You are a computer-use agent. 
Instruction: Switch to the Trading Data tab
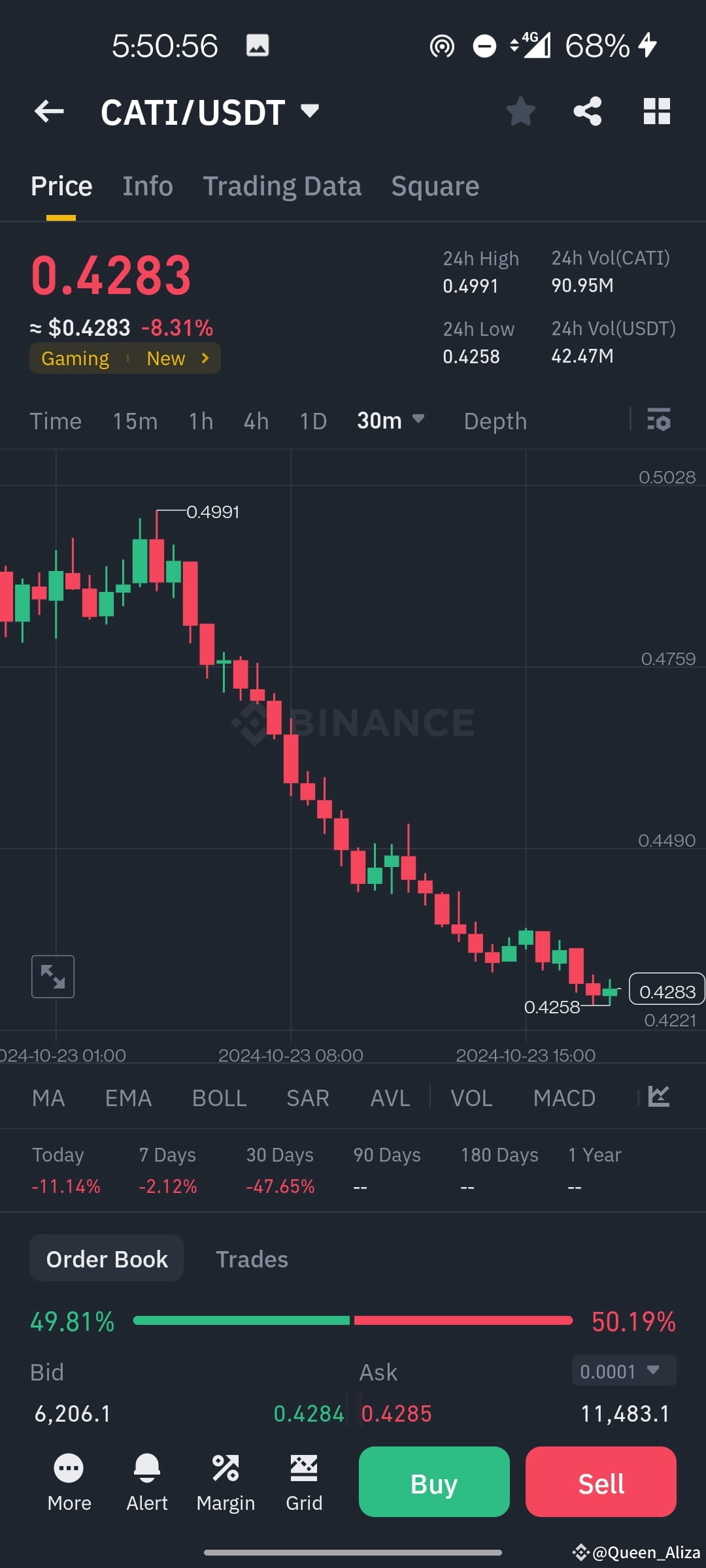tap(282, 186)
